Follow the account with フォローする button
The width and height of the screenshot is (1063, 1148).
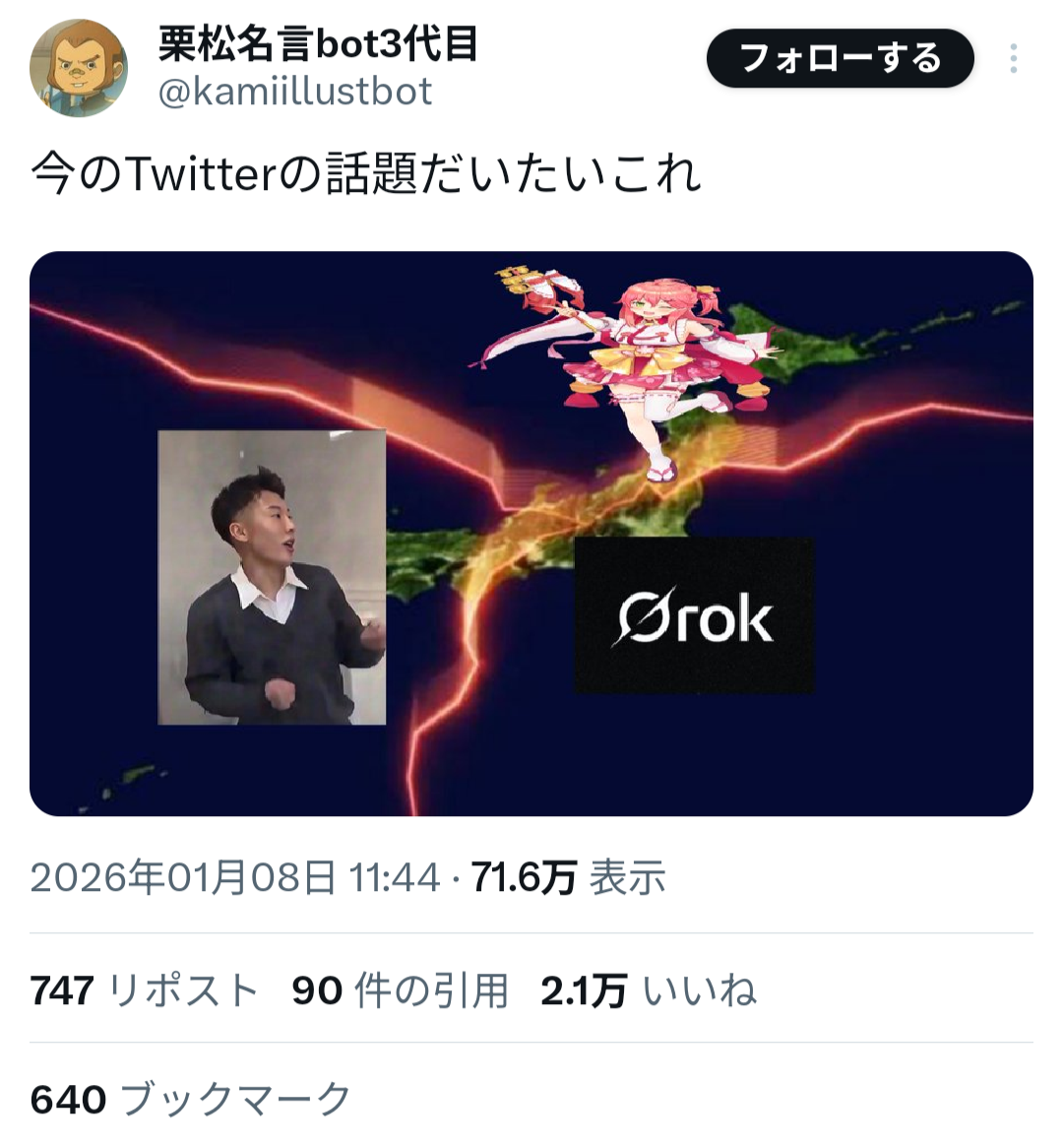point(840,58)
